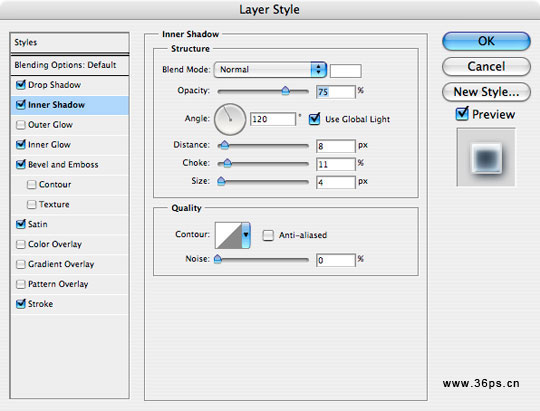Enable the Anti-aliased checkbox
The width and height of the screenshot is (540, 411).
[x=268, y=235]
